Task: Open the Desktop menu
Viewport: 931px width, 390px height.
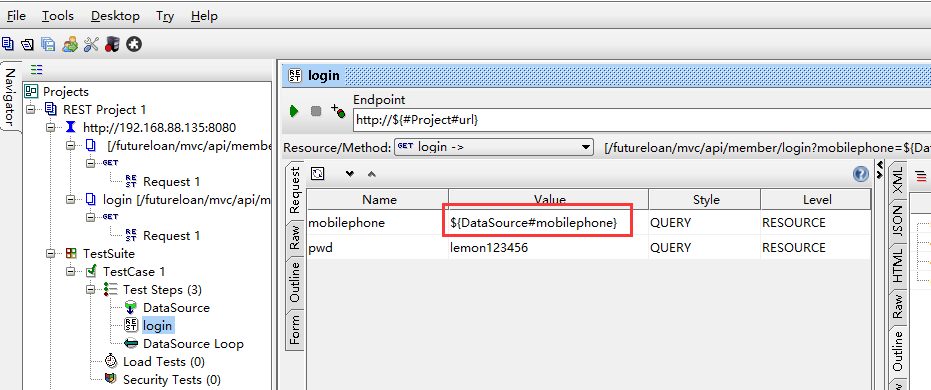Action: pyautogui.click(x=115, y=16)
